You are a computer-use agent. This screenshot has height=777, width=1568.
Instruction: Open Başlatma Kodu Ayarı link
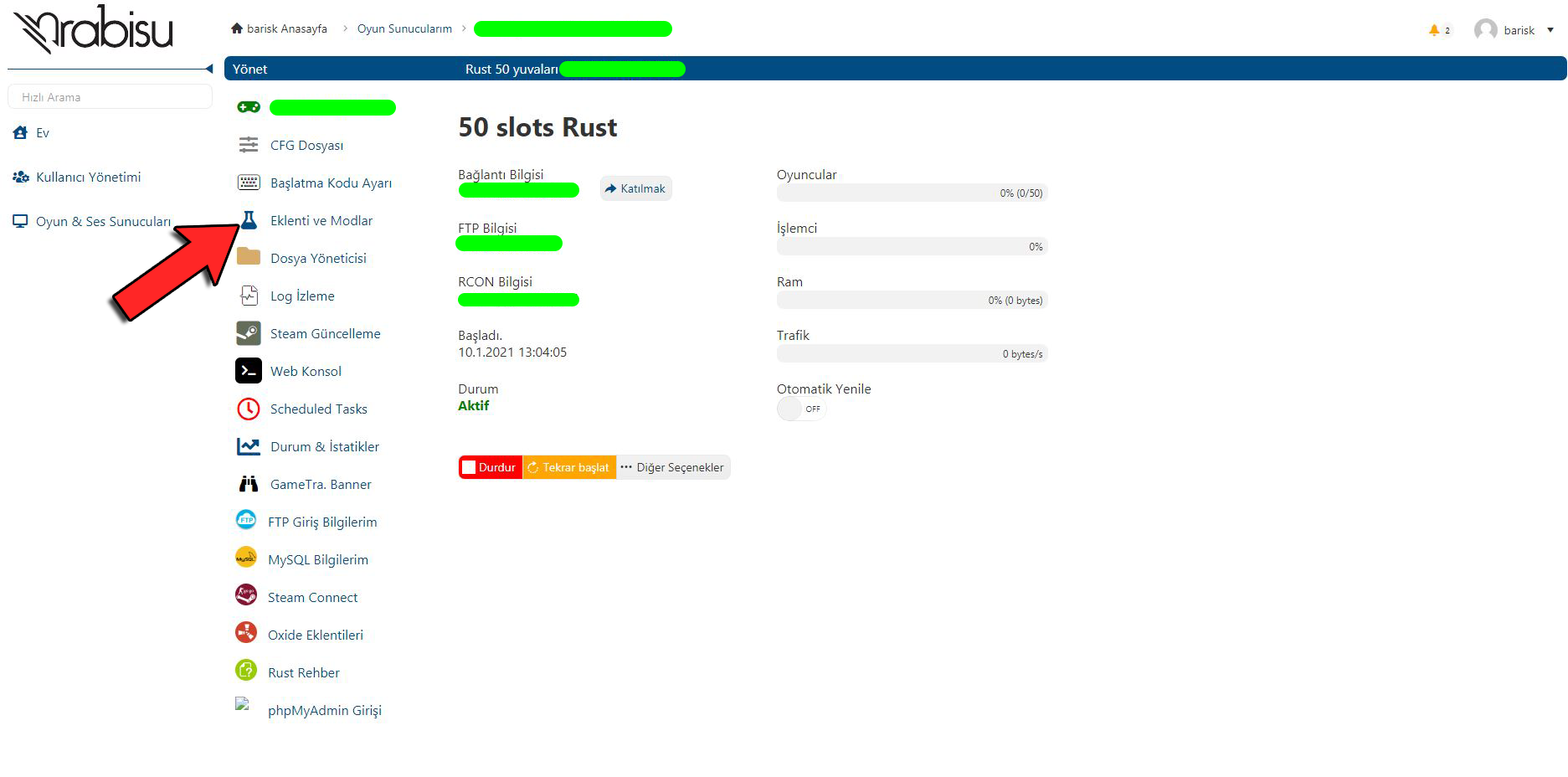pyautogui.click(x=331, y=183)
